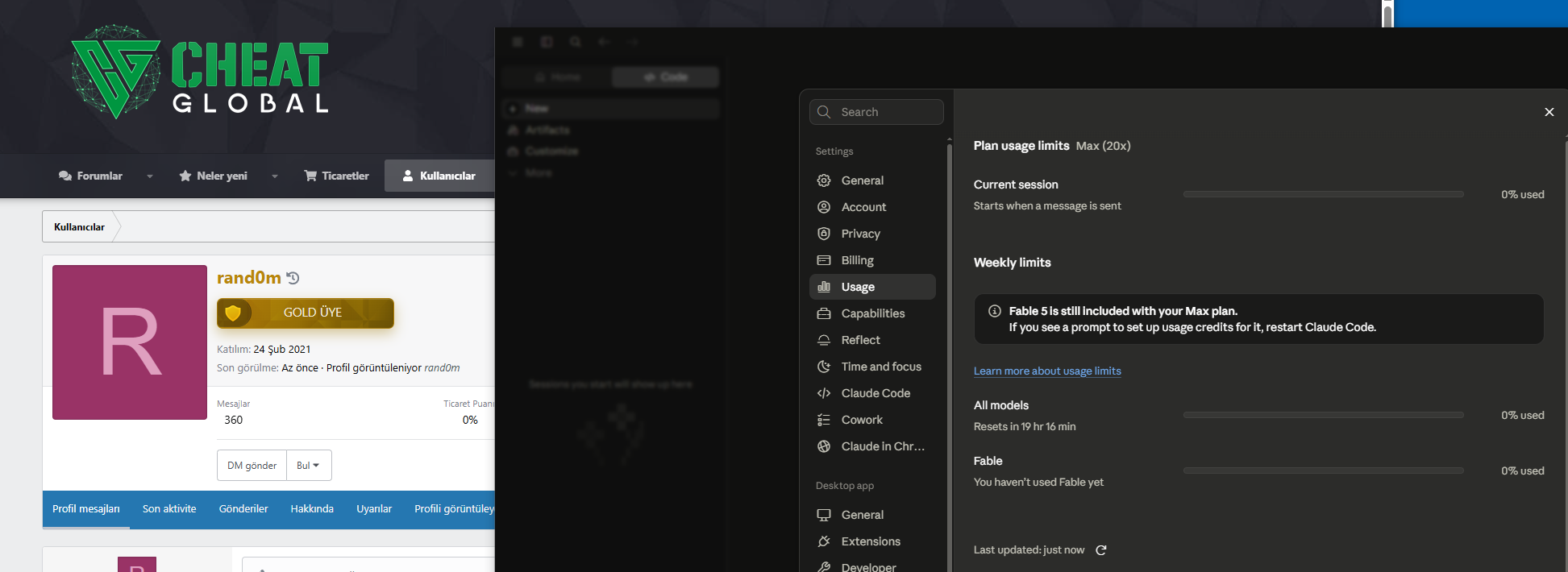Click the 360 message count
Viewport: 1568px width, 572px height.
[234, 420]
